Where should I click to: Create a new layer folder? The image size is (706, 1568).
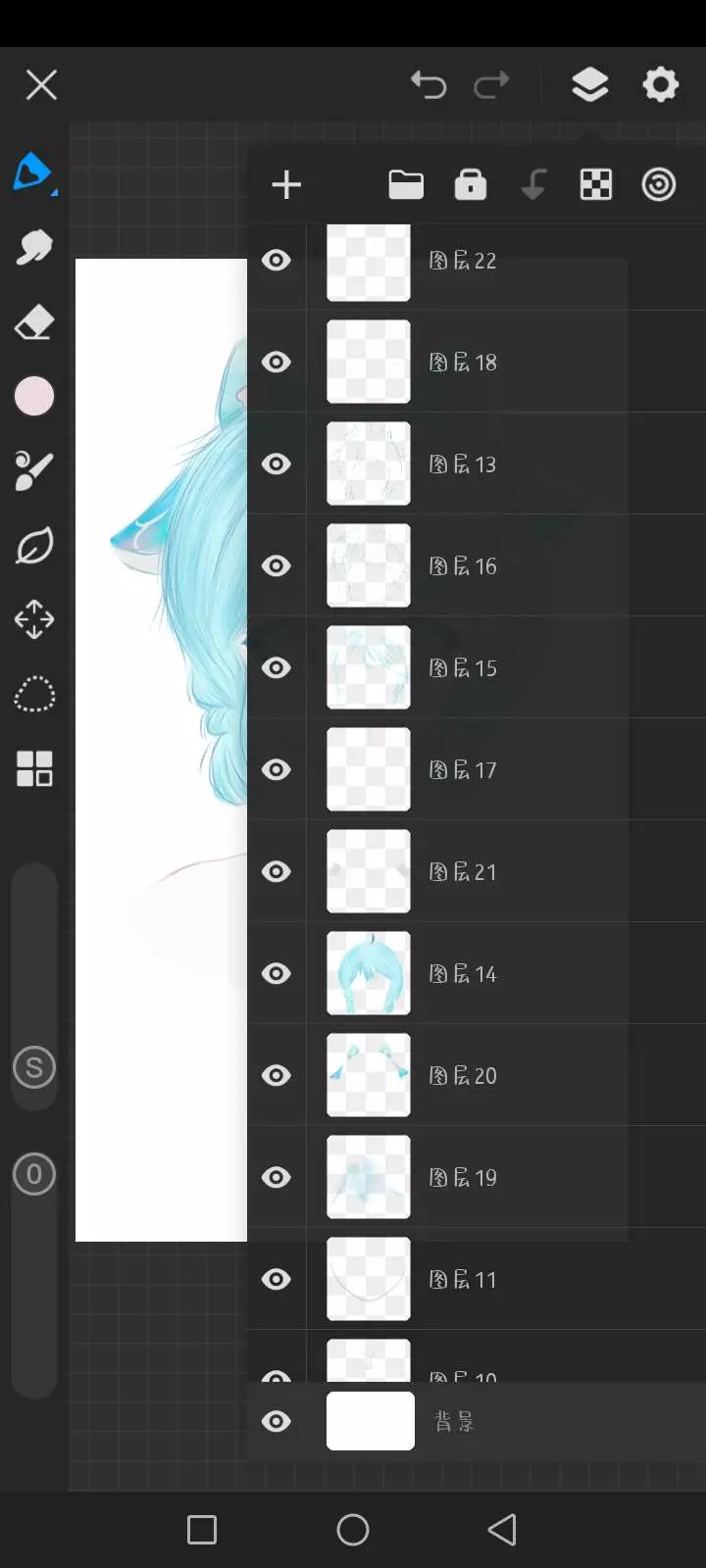406,184
